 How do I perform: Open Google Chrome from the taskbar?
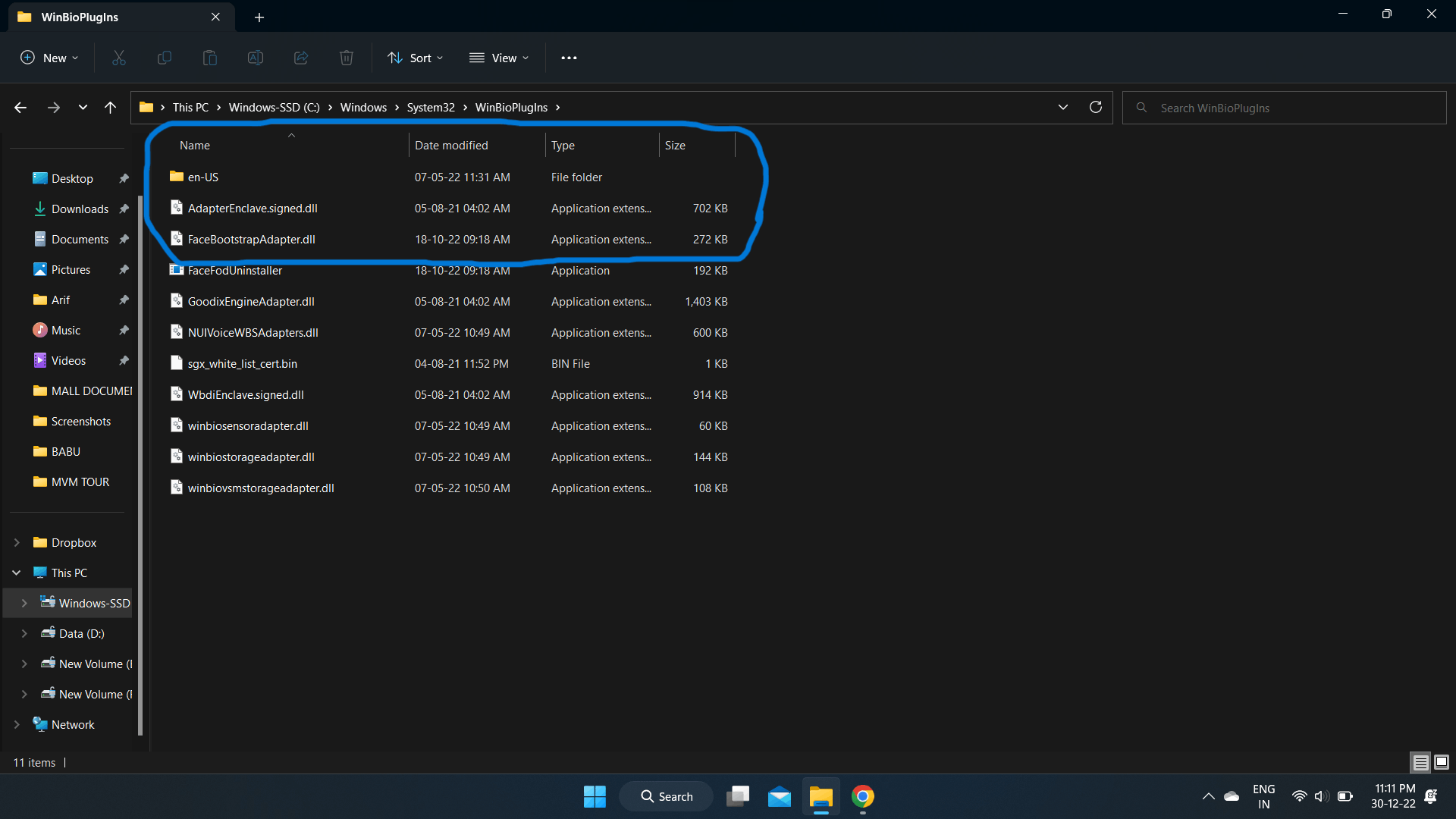tap(863, 796)
